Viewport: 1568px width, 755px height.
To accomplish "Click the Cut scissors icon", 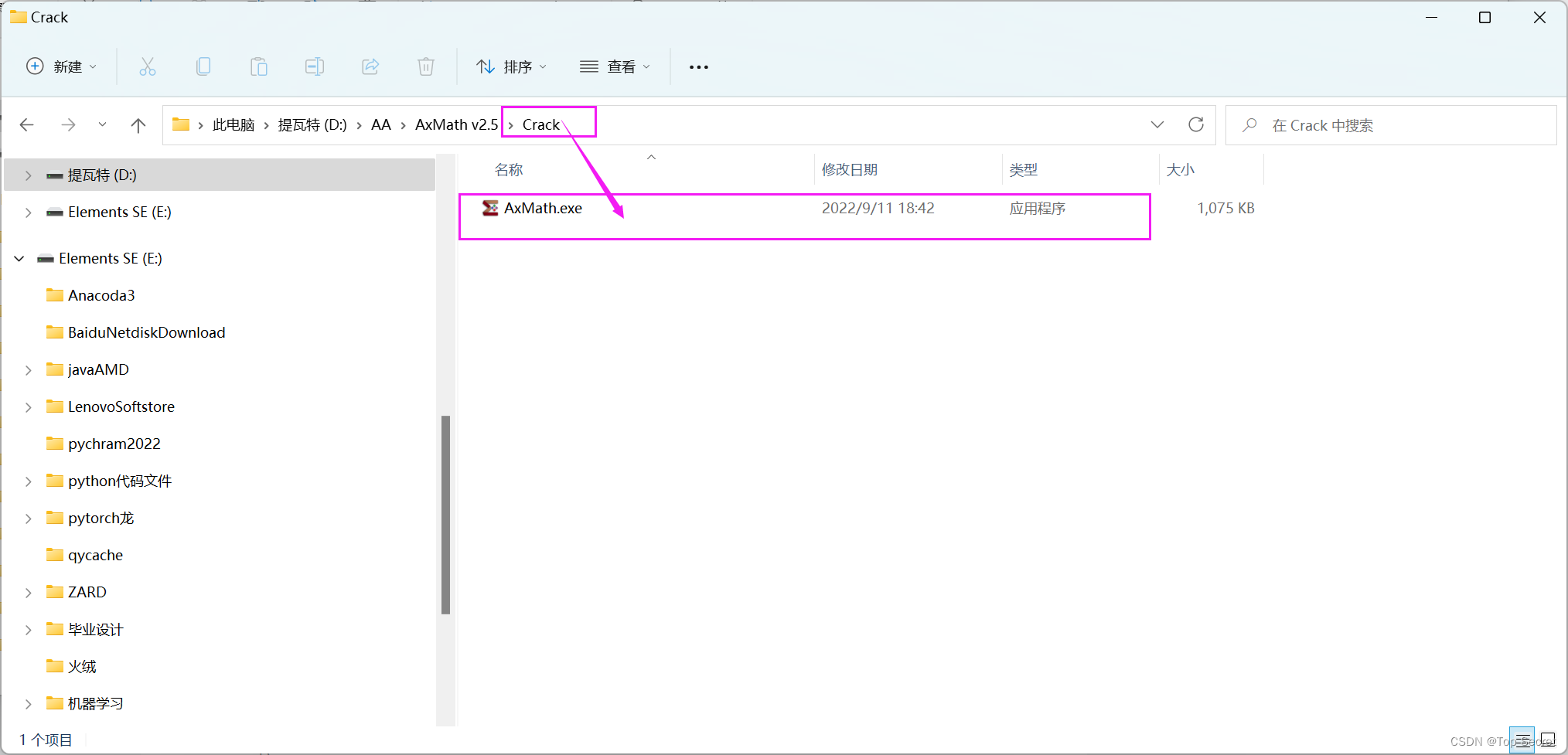I will click(x=147, y=67).
